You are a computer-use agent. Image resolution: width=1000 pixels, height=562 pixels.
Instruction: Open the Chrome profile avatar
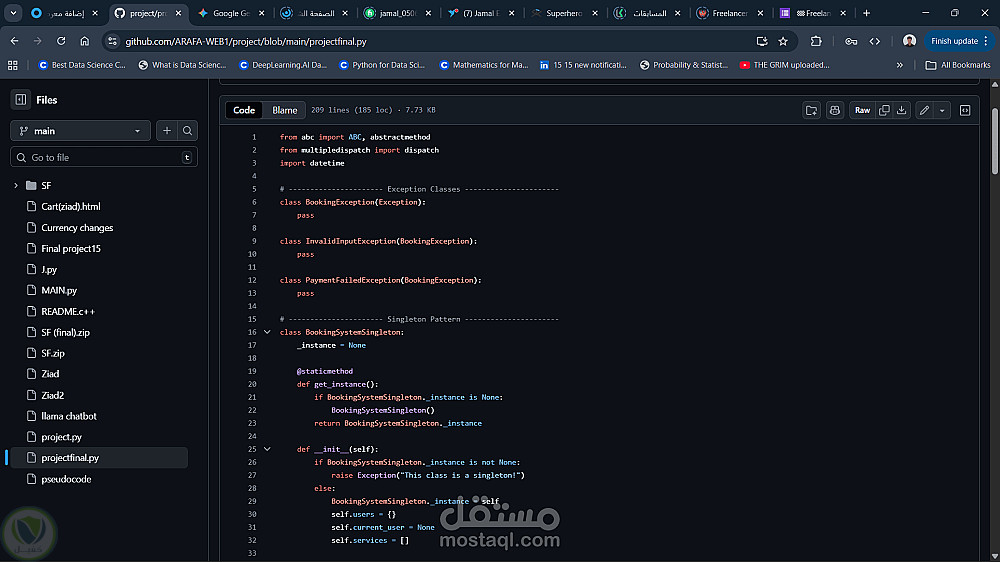click(909, 41)
